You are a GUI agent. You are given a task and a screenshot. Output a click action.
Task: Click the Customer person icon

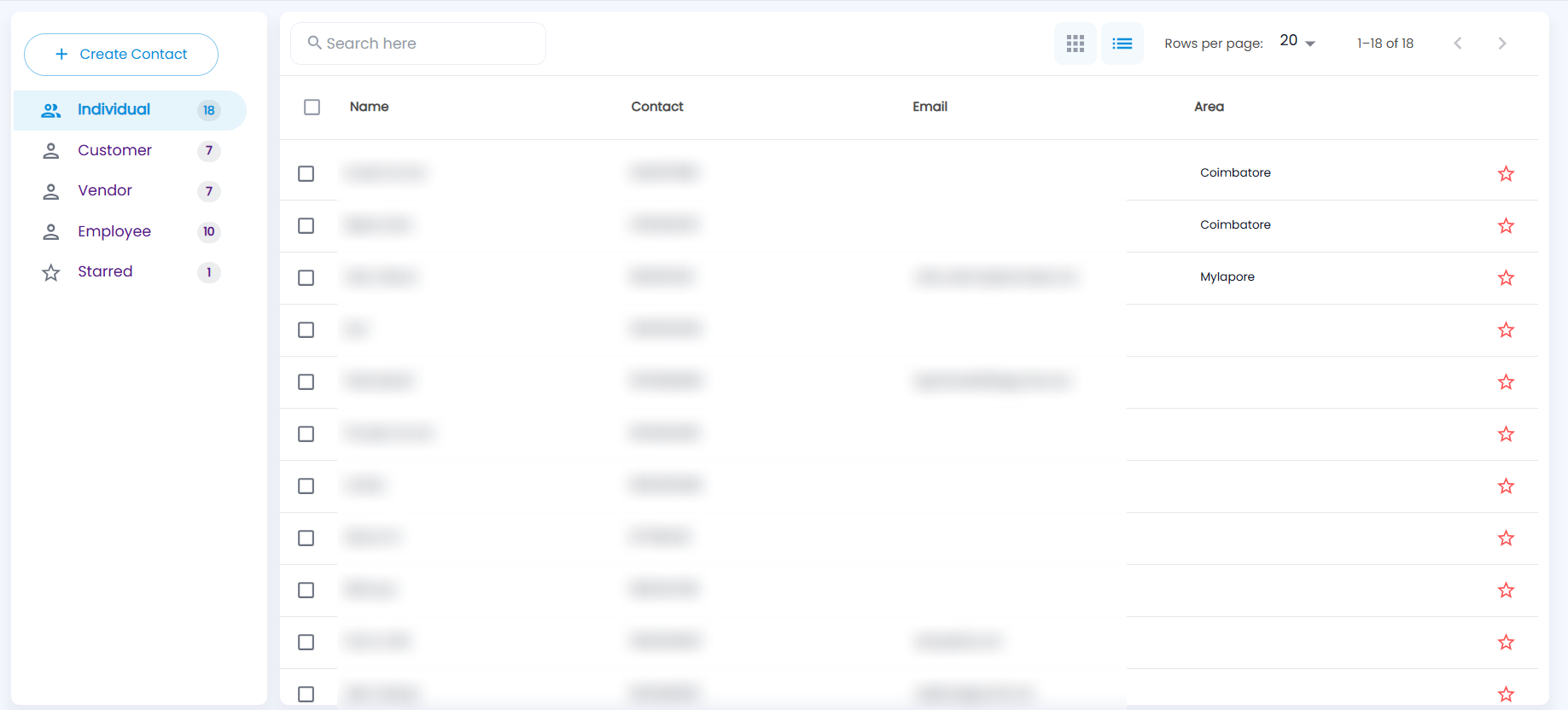coord(51,151)
